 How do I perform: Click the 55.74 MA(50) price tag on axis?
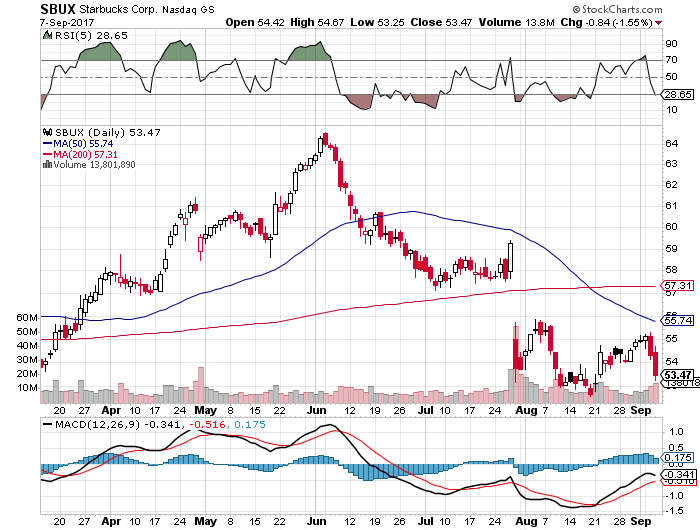click(x=677, y=320)
